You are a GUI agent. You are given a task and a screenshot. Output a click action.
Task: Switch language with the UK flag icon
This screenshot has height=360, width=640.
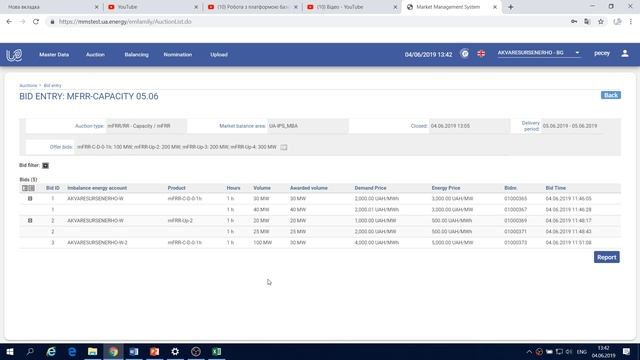(481, 53)
